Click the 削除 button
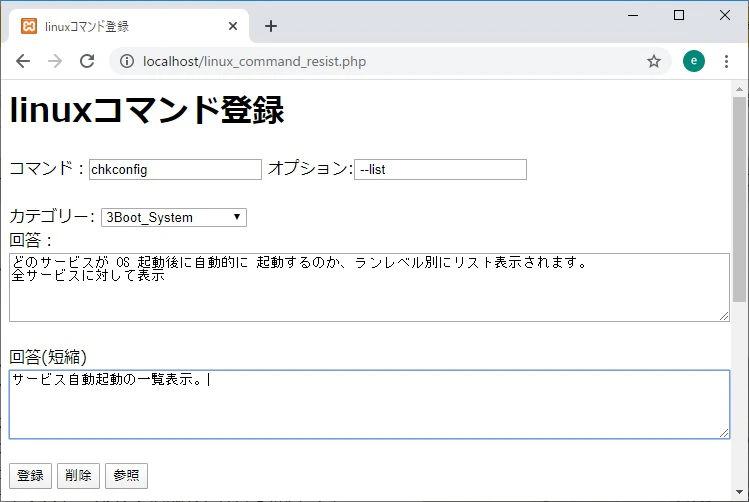The width and height of the screenshot is (749, 502). 78,476
